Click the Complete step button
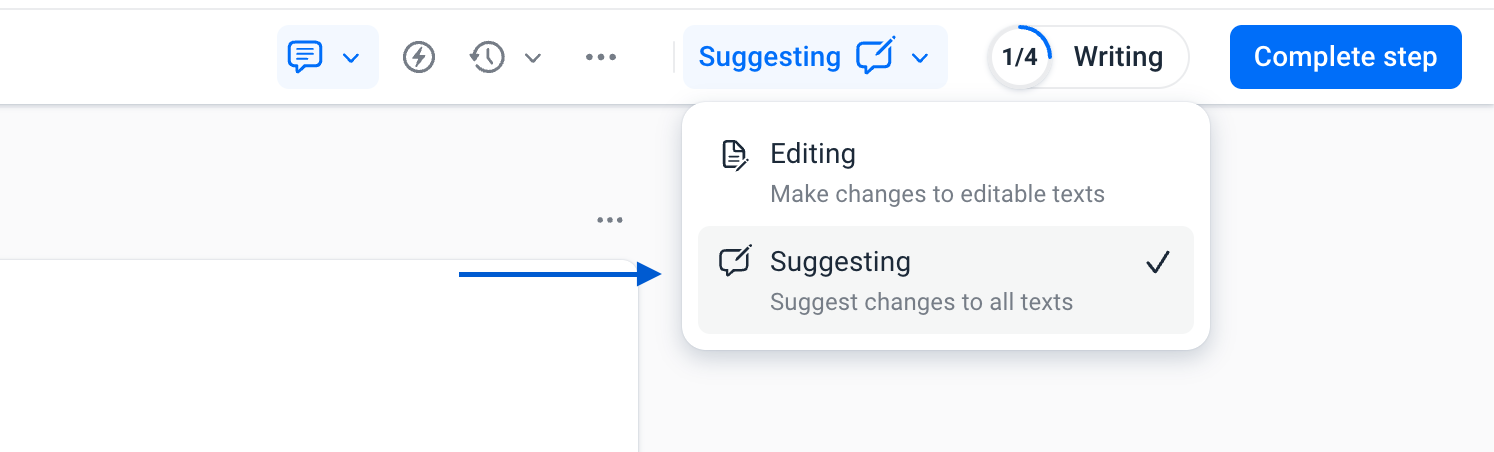Image resolution: width=1494 pixels, height=452 pixels. (x=1345, y=57)
